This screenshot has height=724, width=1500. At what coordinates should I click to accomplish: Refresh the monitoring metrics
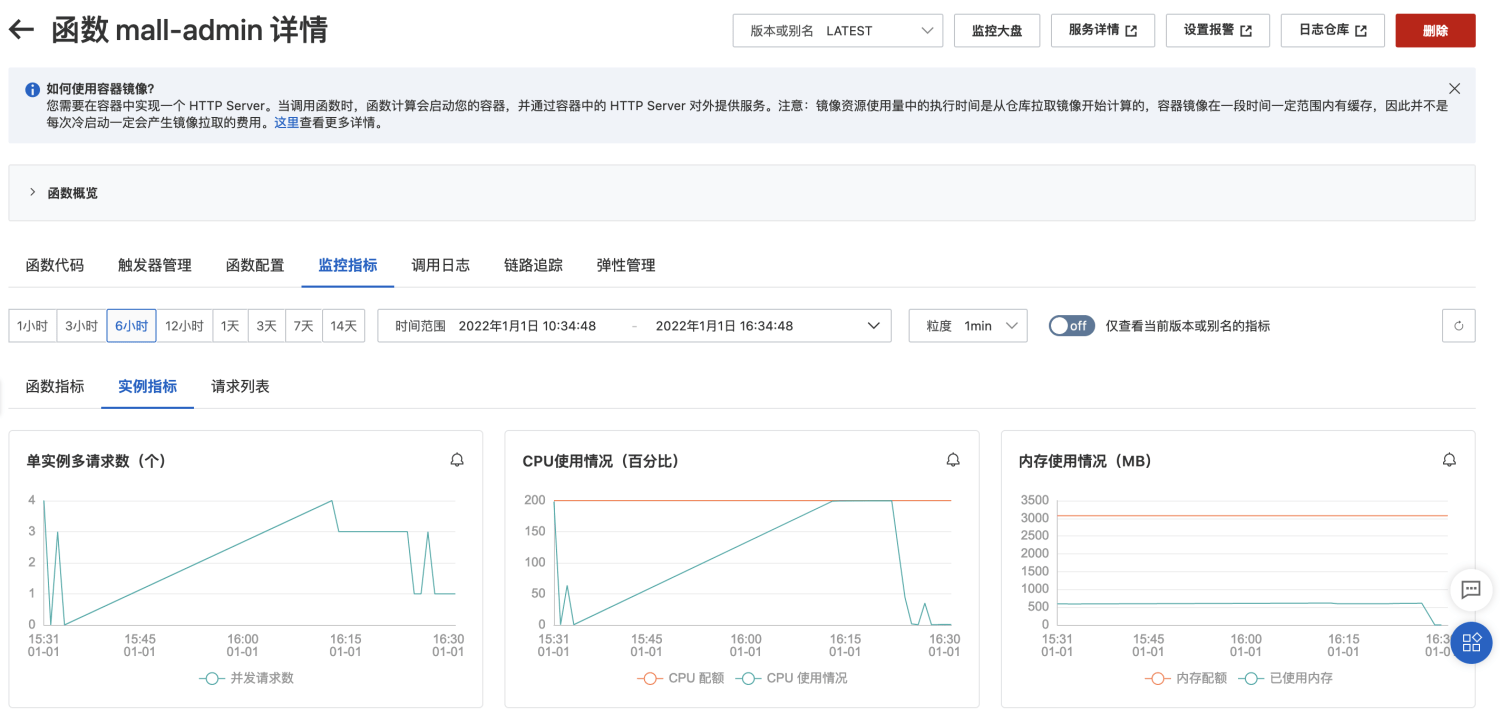click(1458, 325)
